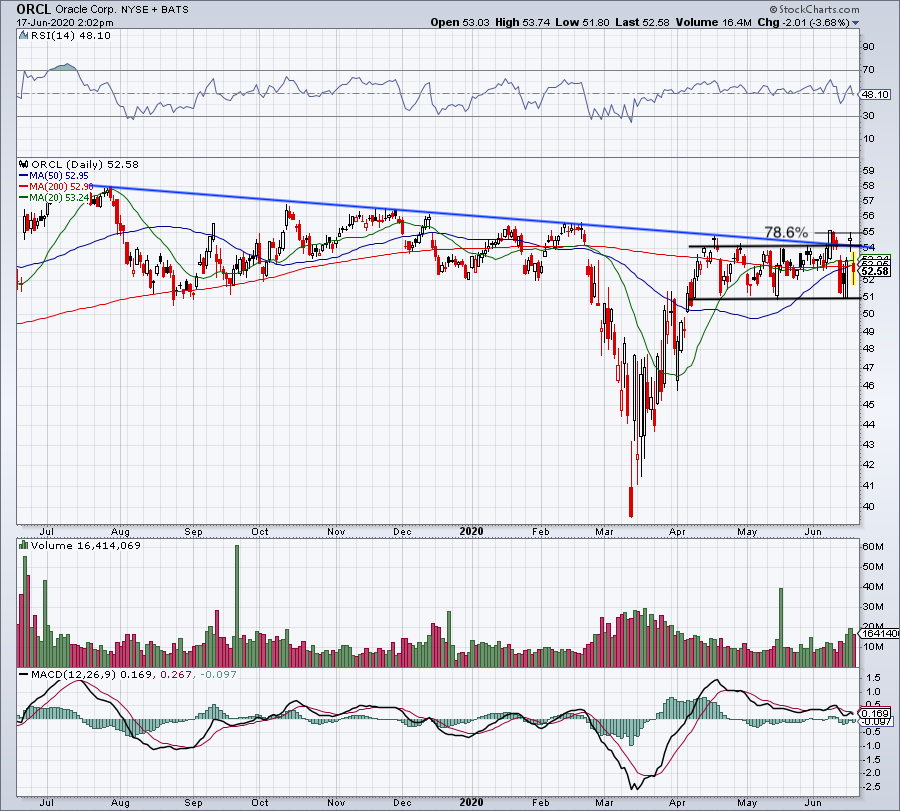Click the MACD legend line icon

pos(24,674)
